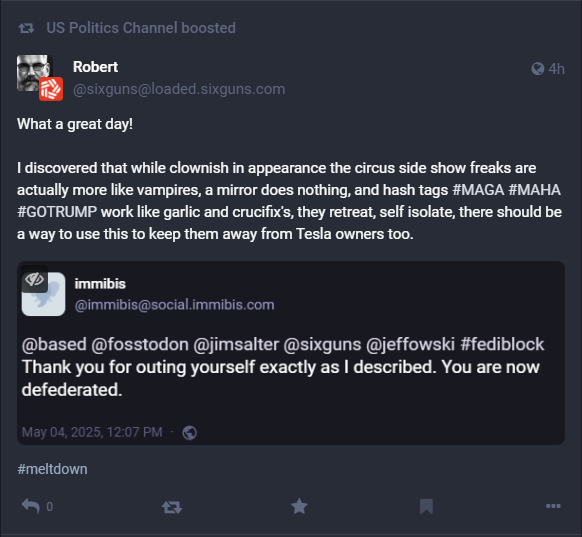Click the boosted repeat icon at top
Screen dimensions: 582x537
pyautogui.click(x=26, y=28)
